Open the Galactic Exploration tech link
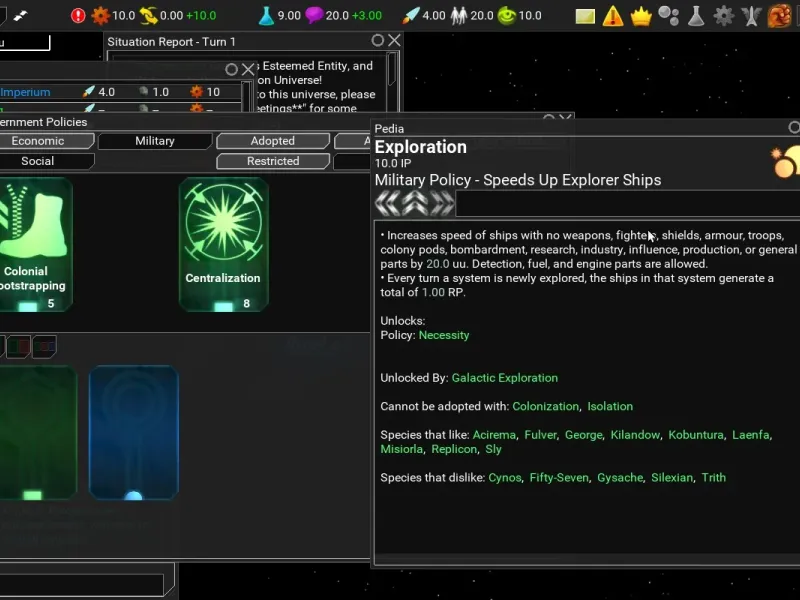Image resolution: width=800 pixels, height=600 pixels. [x=505, y=378]
